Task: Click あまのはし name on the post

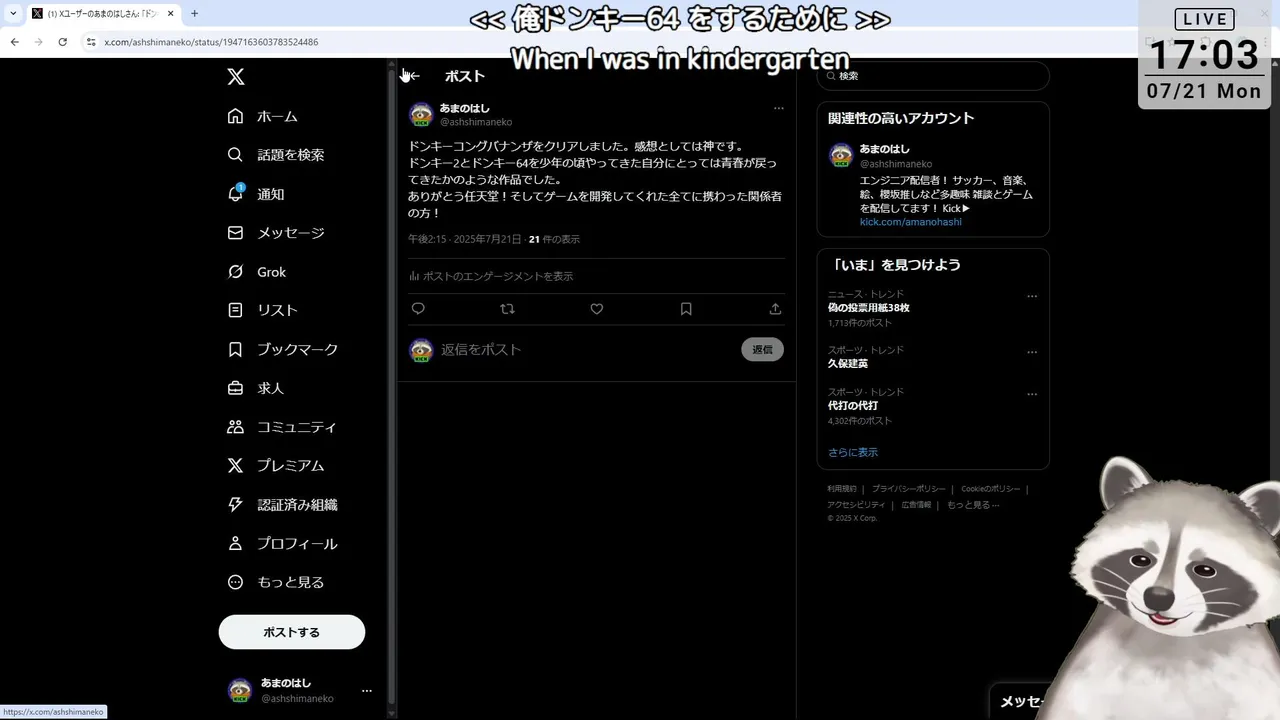Action: (x=465, y=108)
